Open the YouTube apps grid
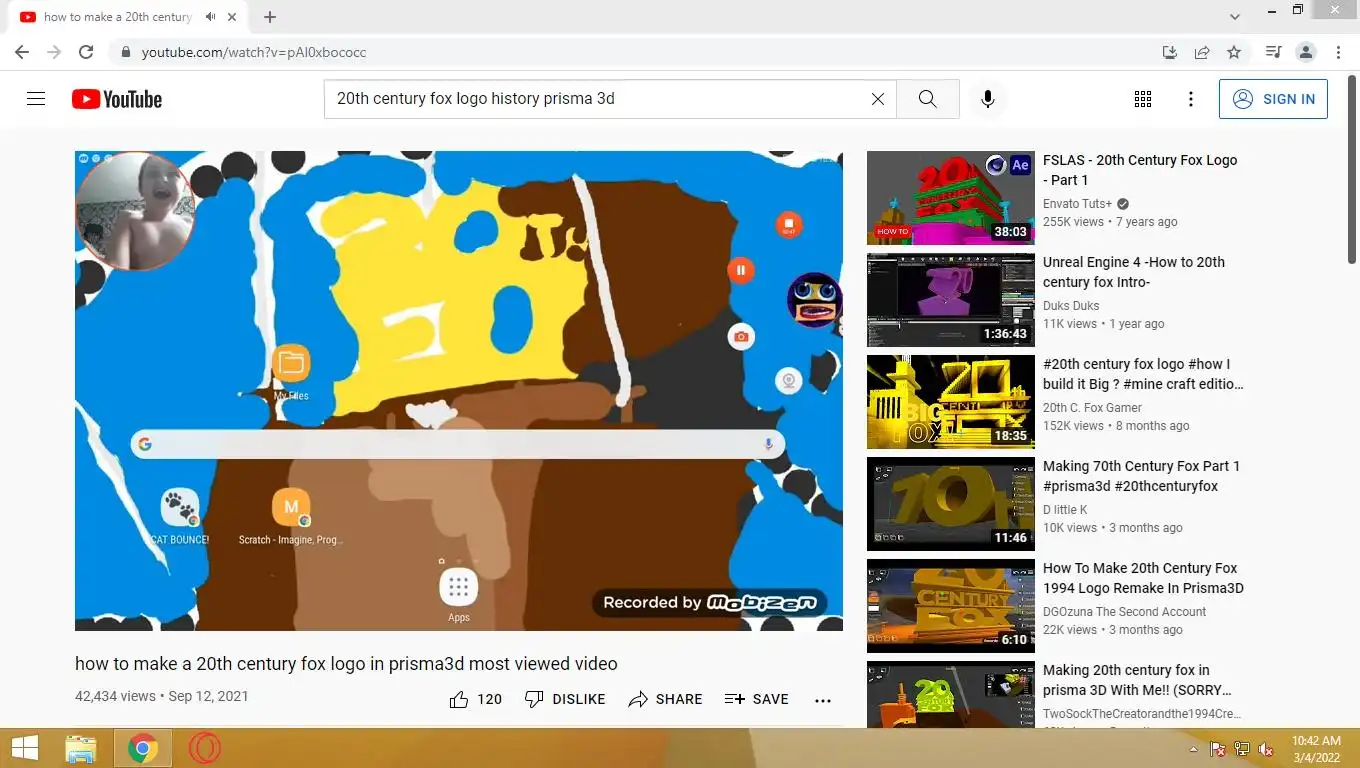The height and width of the screenshot is (768, 1360). click(1142, 99)
